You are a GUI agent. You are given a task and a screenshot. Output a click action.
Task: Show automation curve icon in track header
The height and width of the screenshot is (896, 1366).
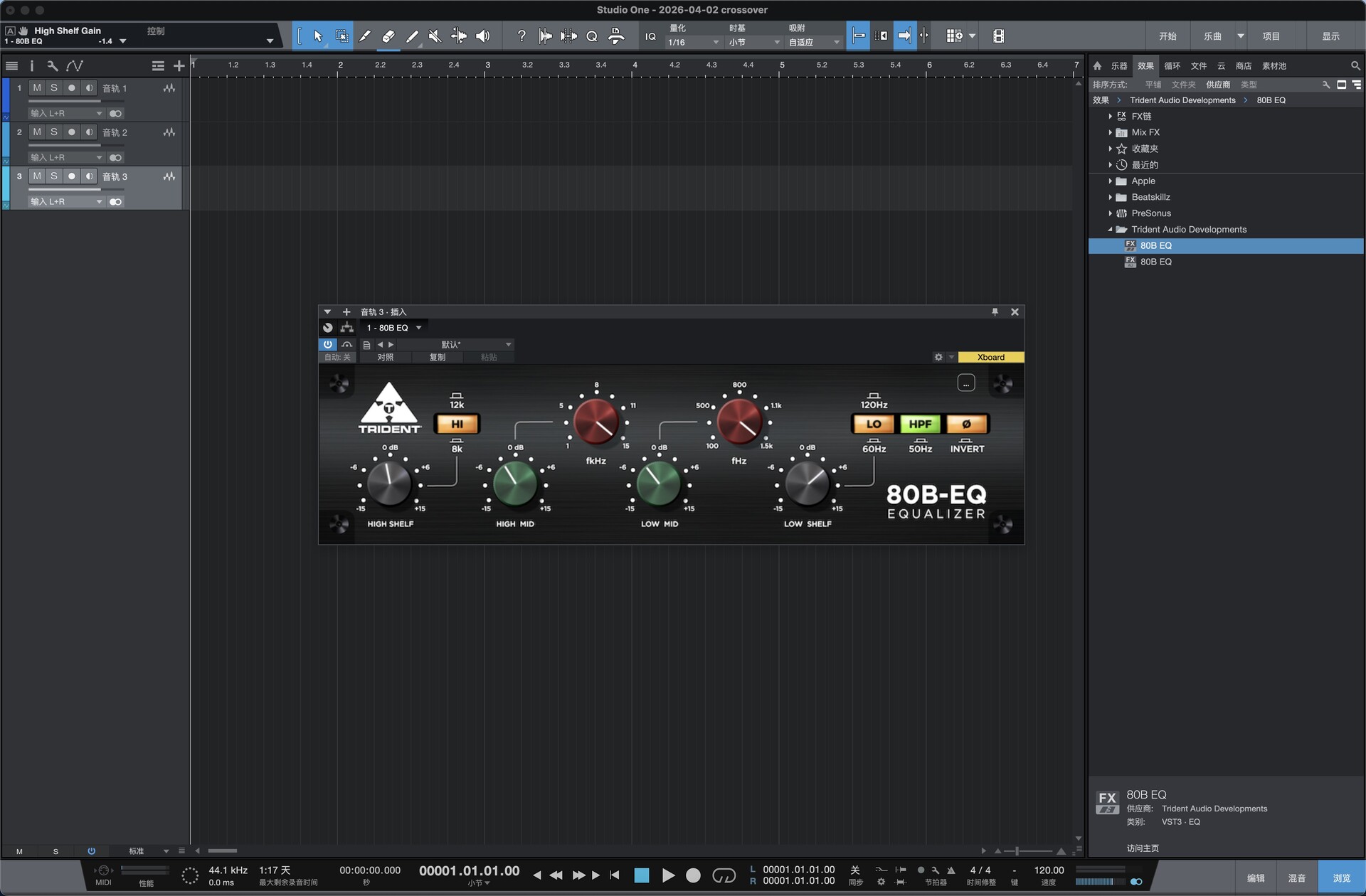[75, 66]
